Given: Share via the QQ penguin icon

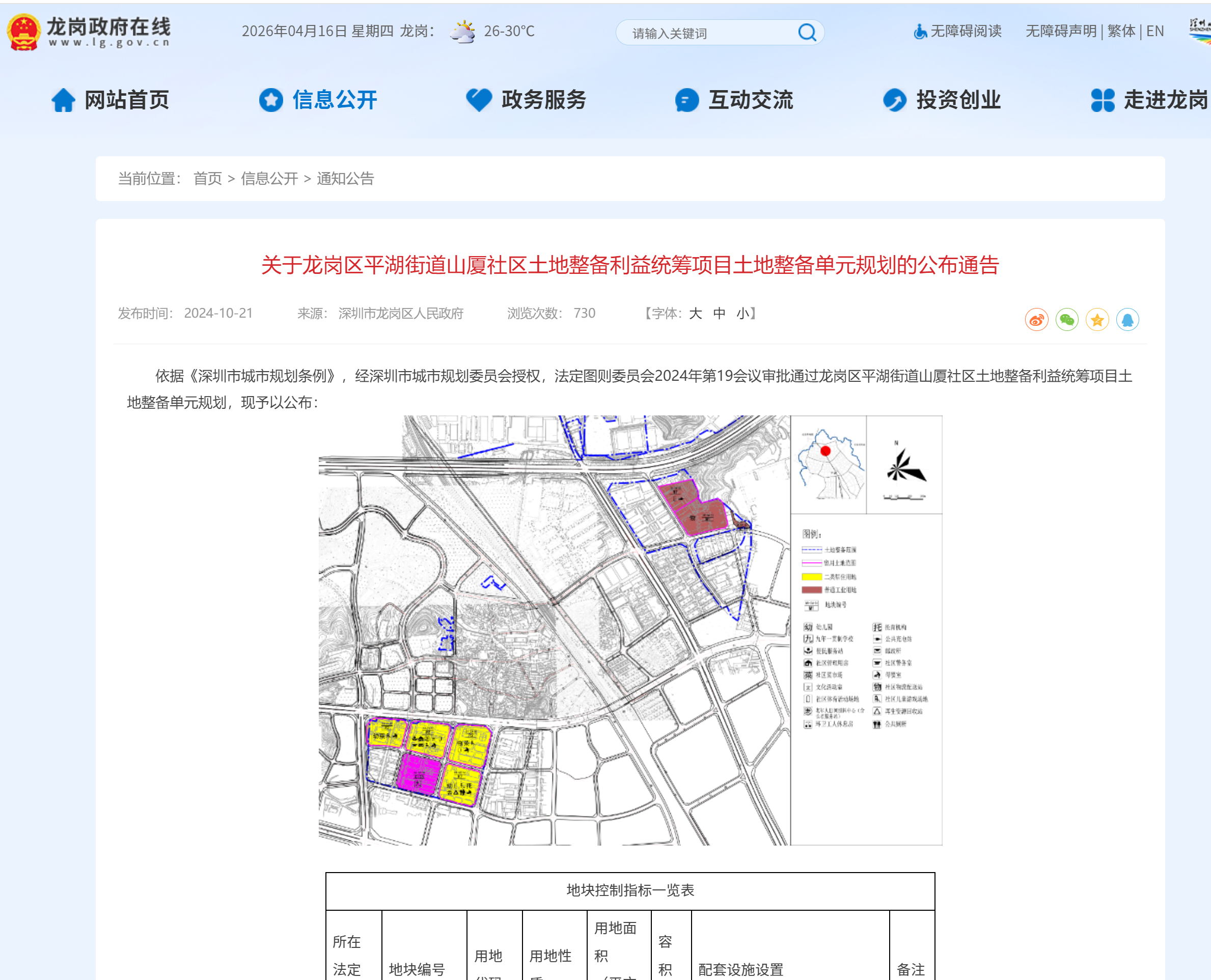Looking at the screenshot, I should (x=1127, y=320).
